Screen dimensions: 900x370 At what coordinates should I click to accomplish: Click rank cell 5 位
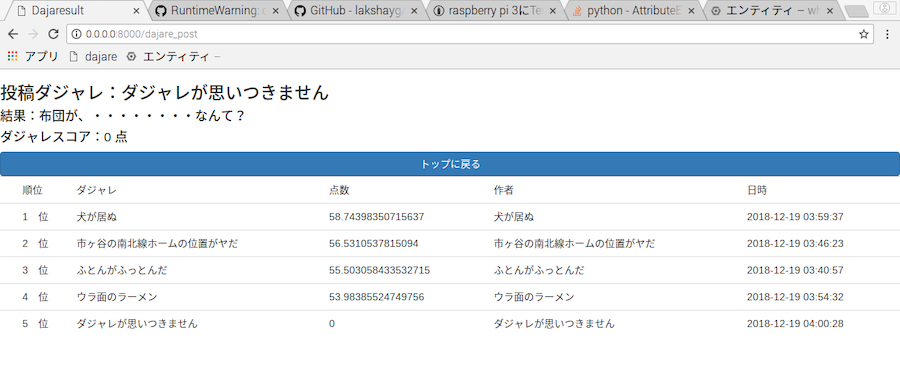tap(35, 324)
